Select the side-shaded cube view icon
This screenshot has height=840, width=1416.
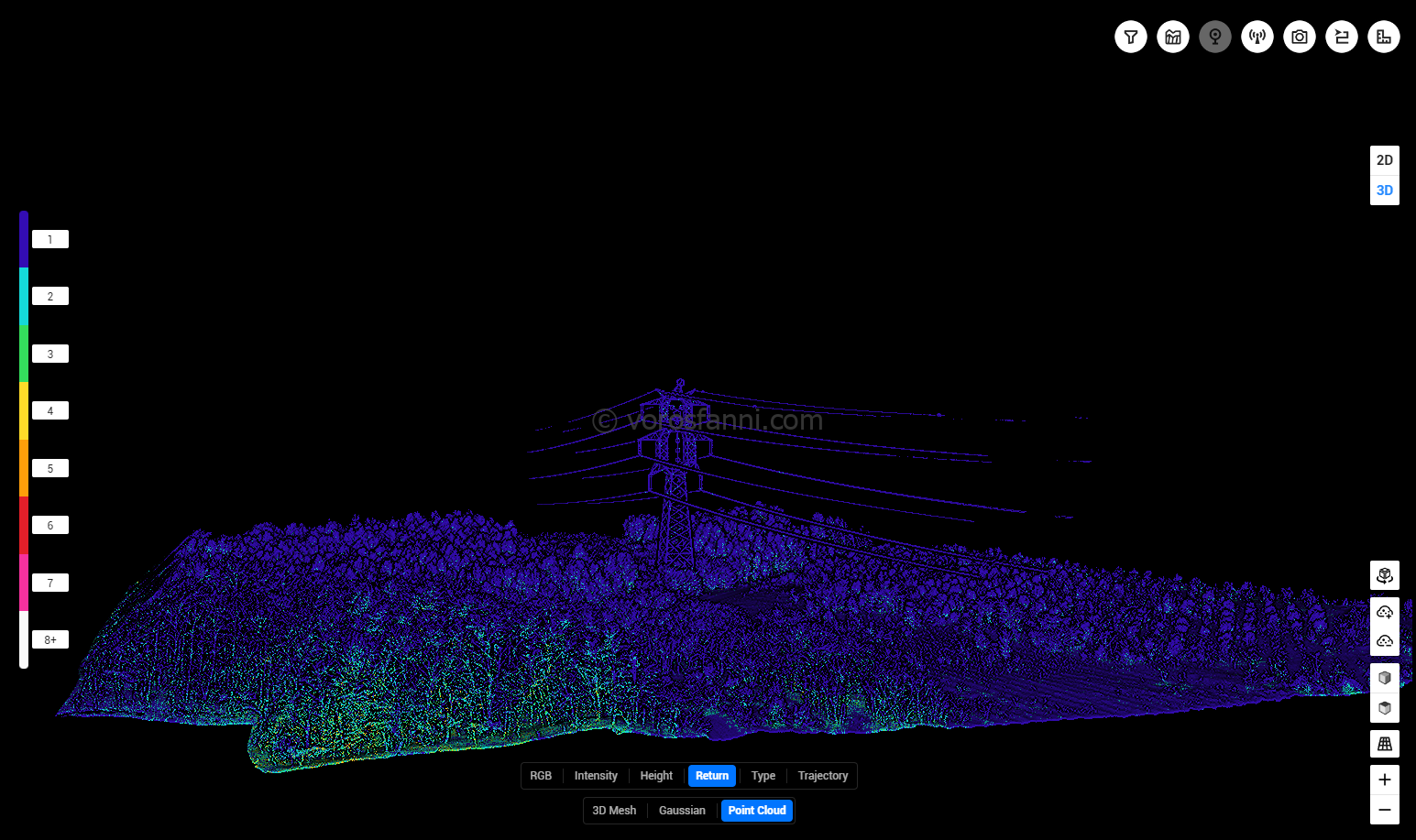[x=1385, y=678]
